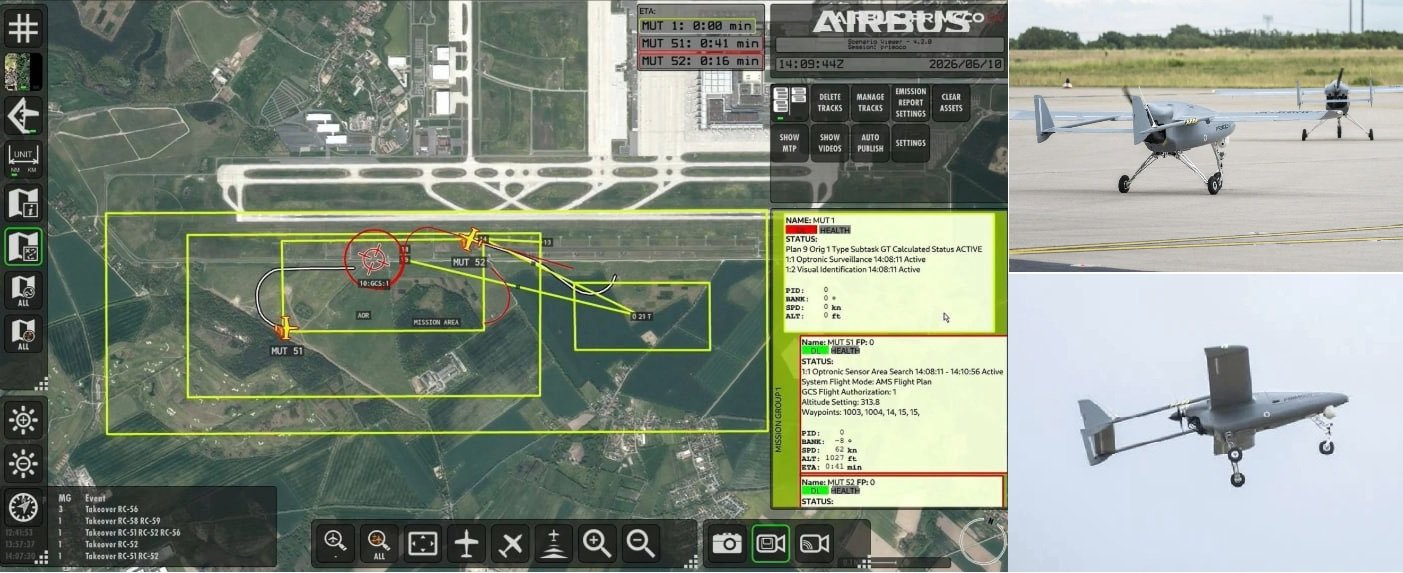Click '1:2 Visual Identification 14:08:11 Active' line
1403x573 pixels.
pos(853,269)
